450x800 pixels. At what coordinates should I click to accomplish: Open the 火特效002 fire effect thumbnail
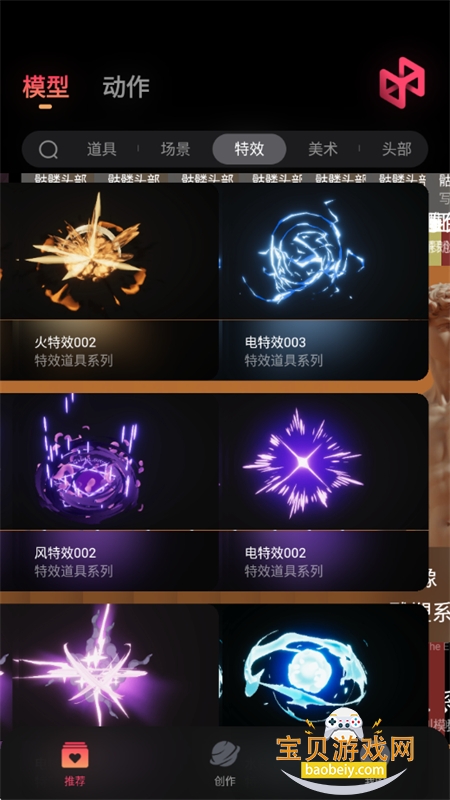click(109, 252)
